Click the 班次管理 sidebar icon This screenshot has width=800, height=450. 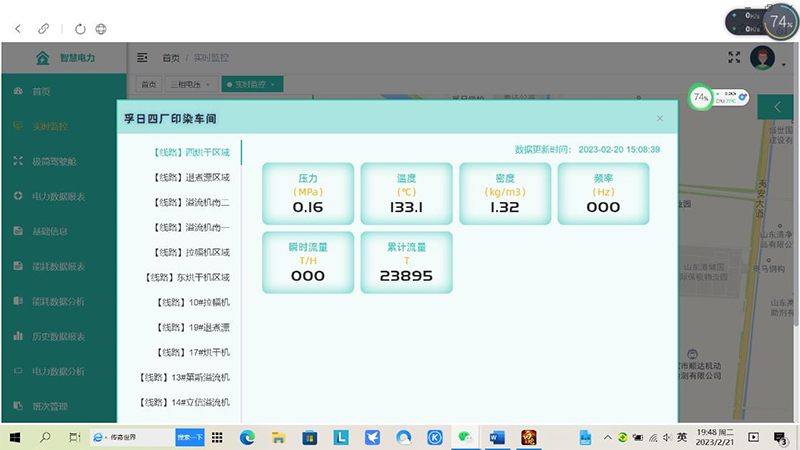[x=18, y=406]
